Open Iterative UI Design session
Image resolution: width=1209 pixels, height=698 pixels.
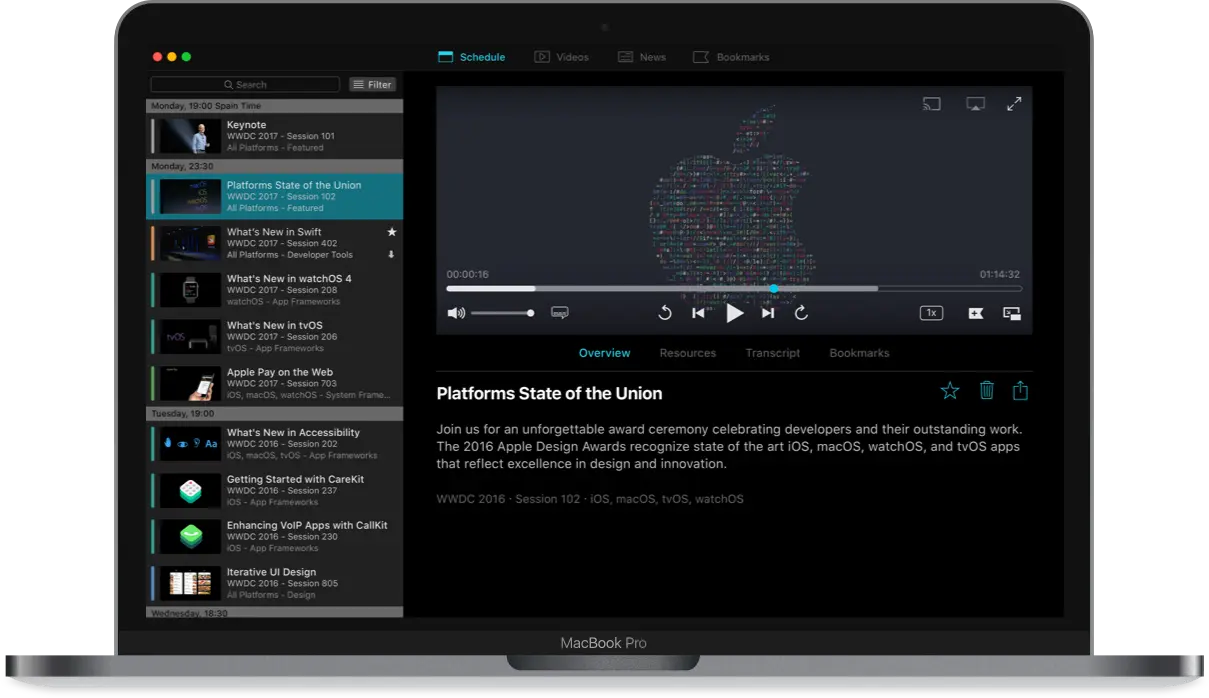click(275, 583)
